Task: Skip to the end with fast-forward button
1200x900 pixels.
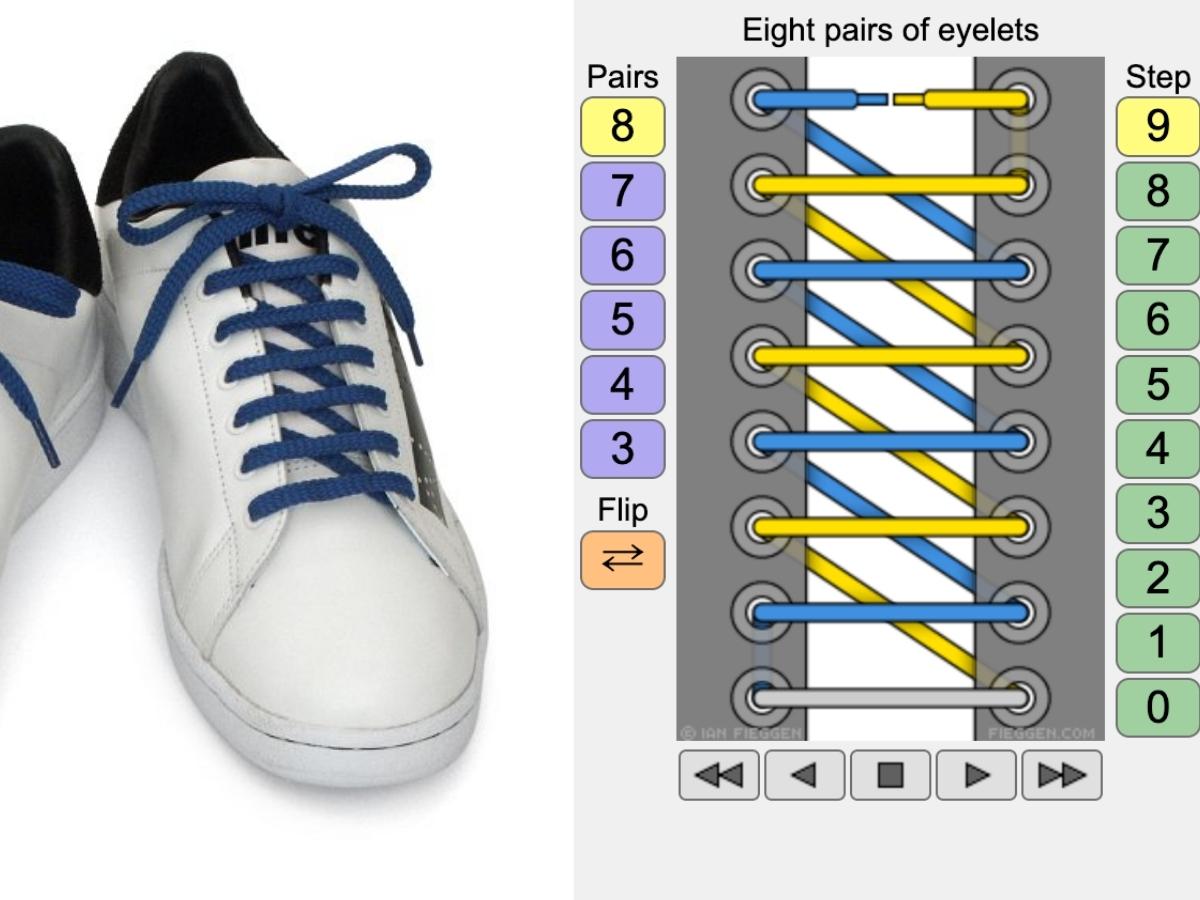Action: pyautogui.click(x=1062, y=775)
